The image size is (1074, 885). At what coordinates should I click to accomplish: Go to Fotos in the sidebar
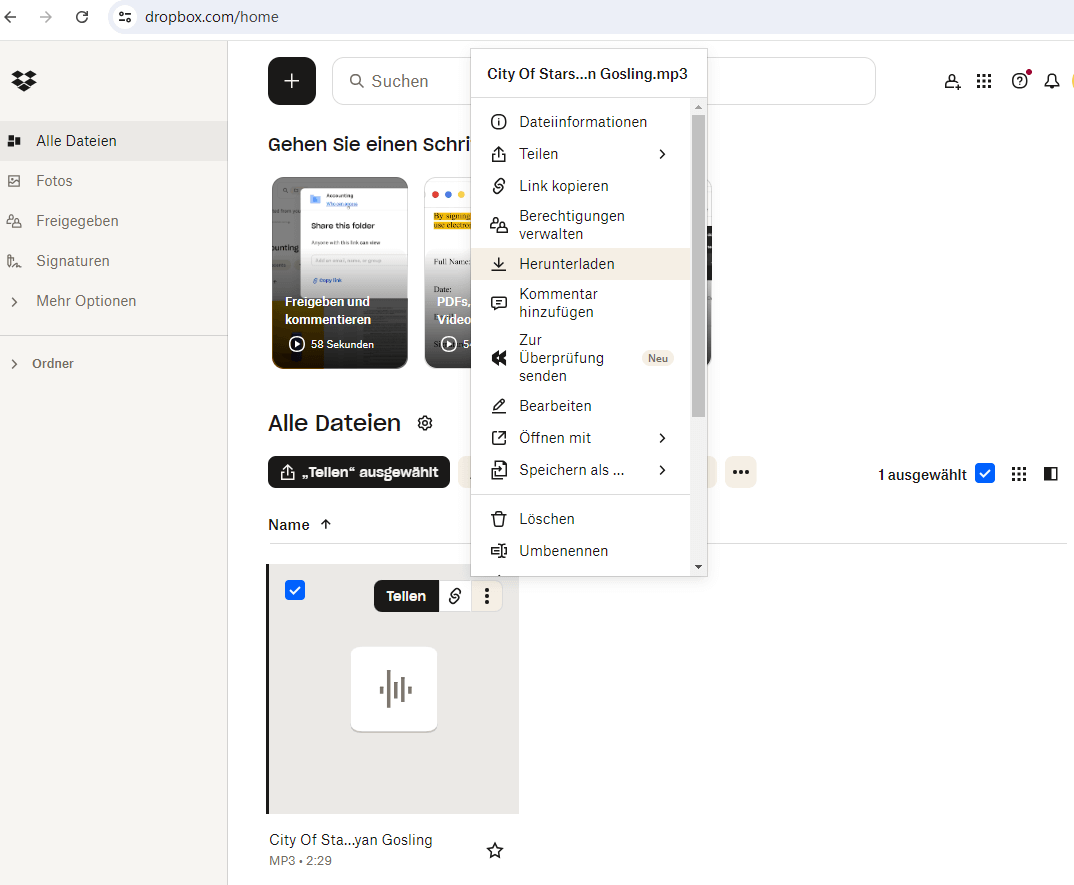coord(113,181)
